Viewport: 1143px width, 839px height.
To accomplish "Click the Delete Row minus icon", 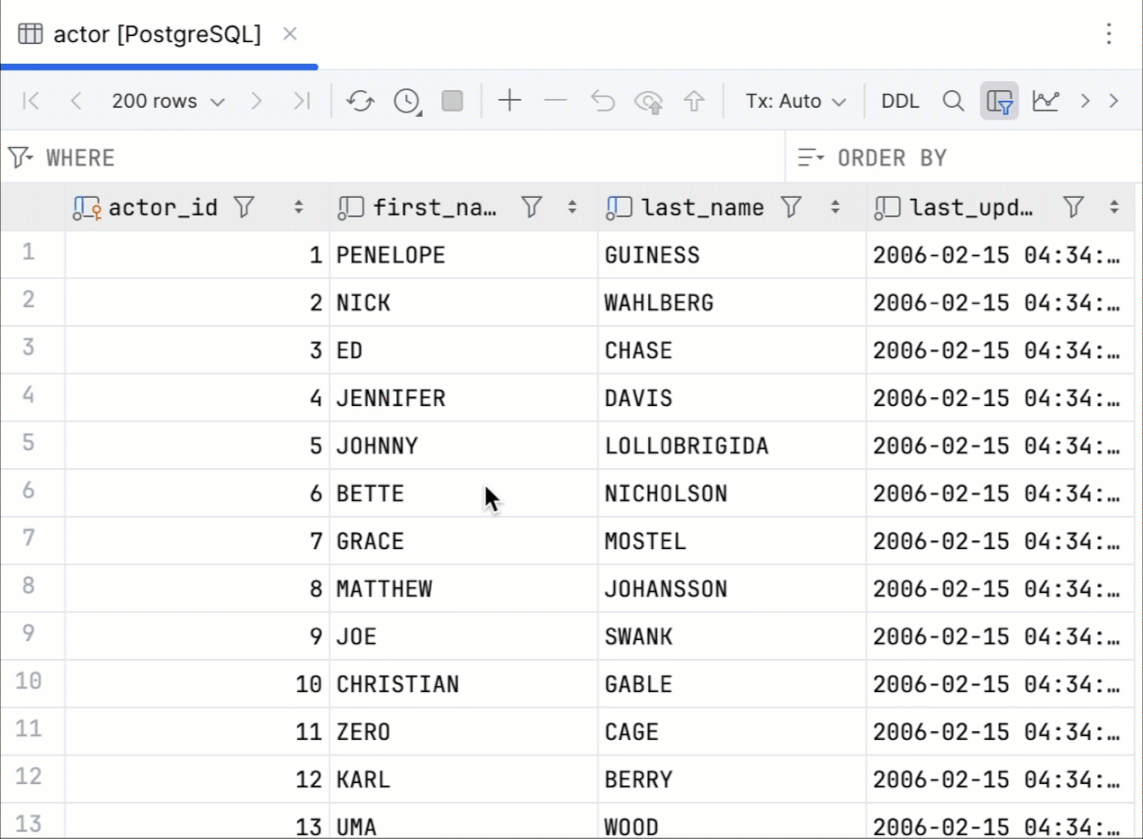I will (556, 101).
